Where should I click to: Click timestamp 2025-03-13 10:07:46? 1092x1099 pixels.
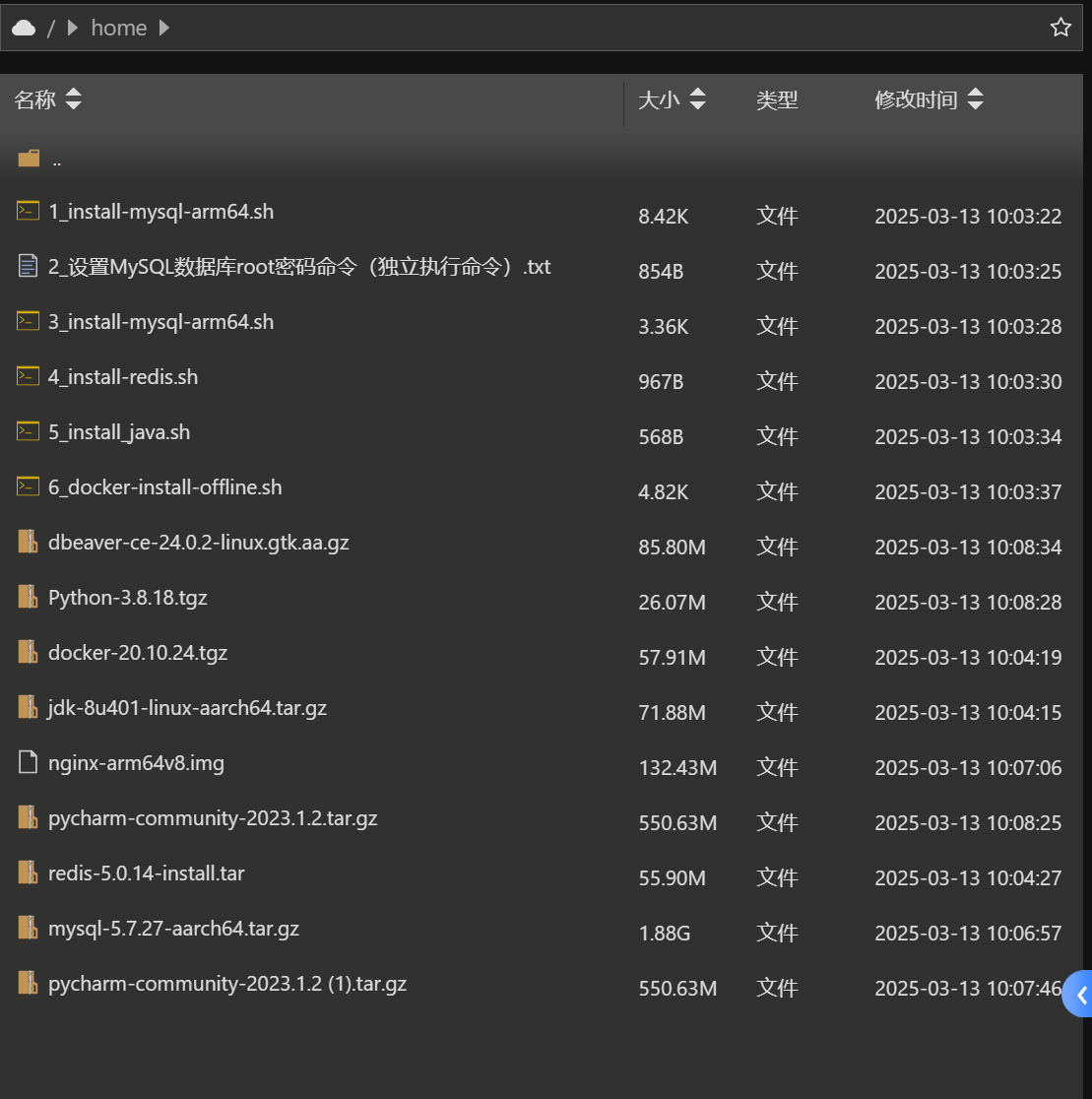968,989
